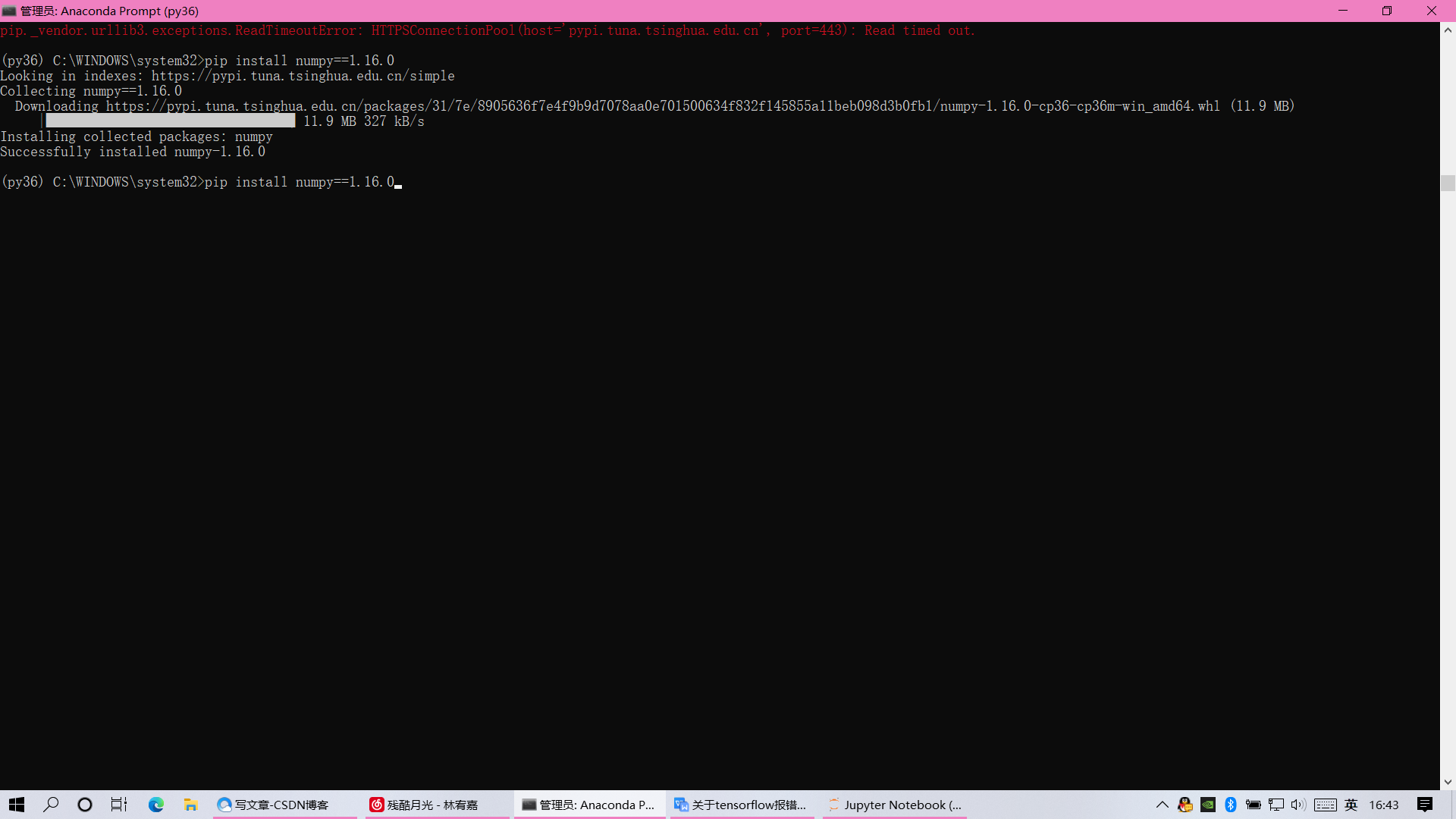Open the volume speaker control

[x=1298, y=805]
